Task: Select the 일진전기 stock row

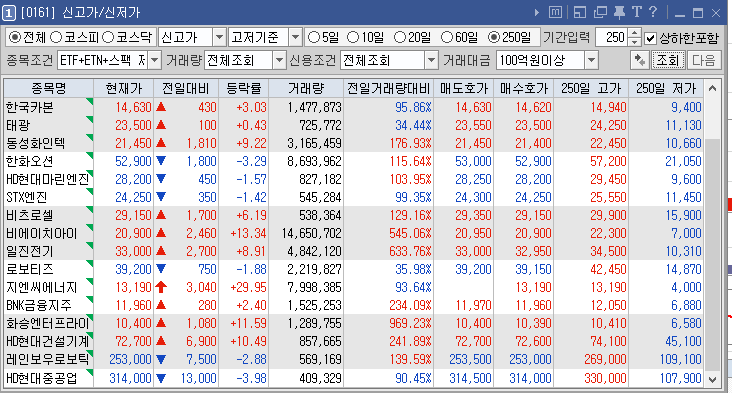Action: coord(353,252)
